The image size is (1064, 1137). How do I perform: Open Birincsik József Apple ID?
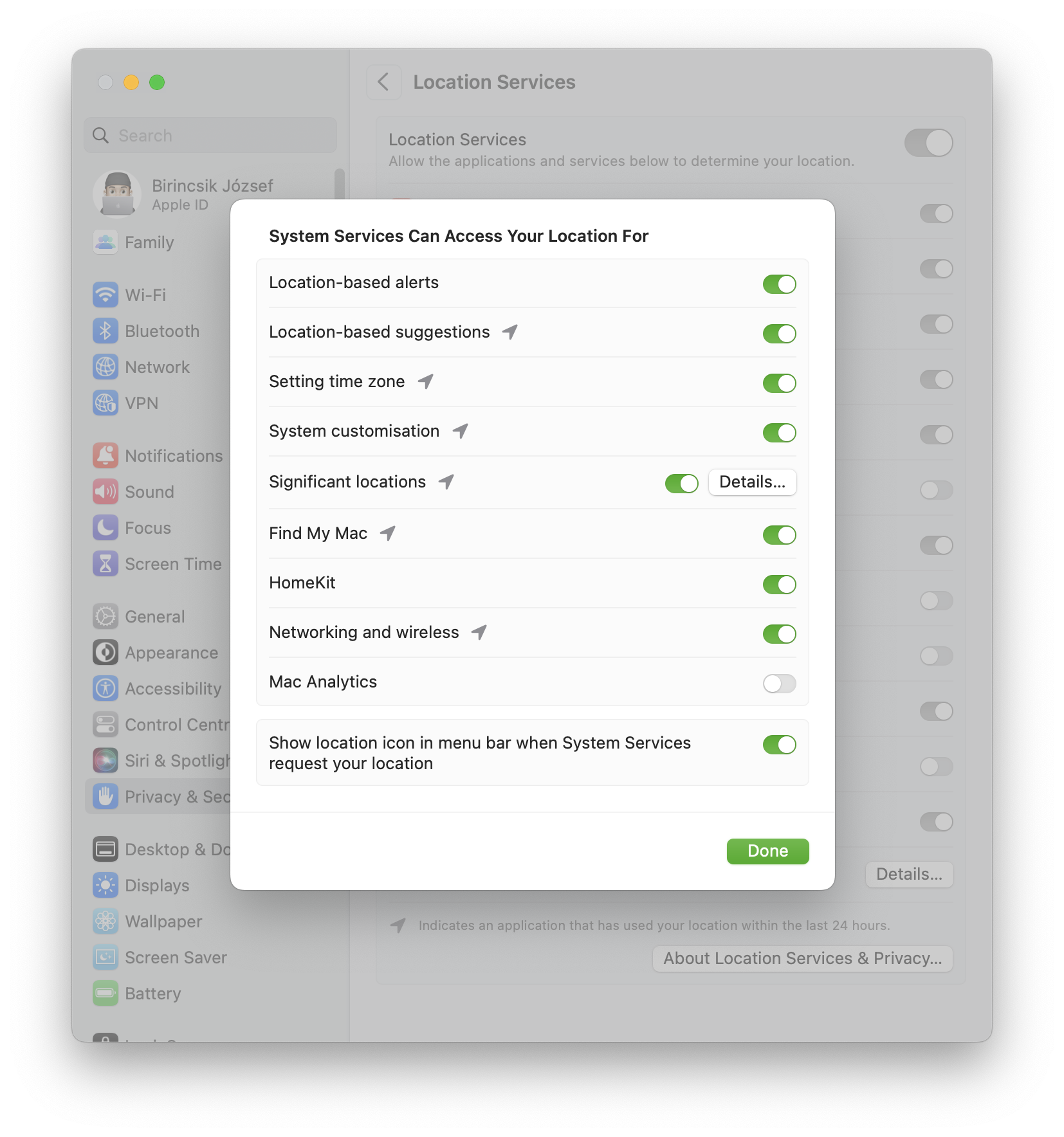click(212, 194)
